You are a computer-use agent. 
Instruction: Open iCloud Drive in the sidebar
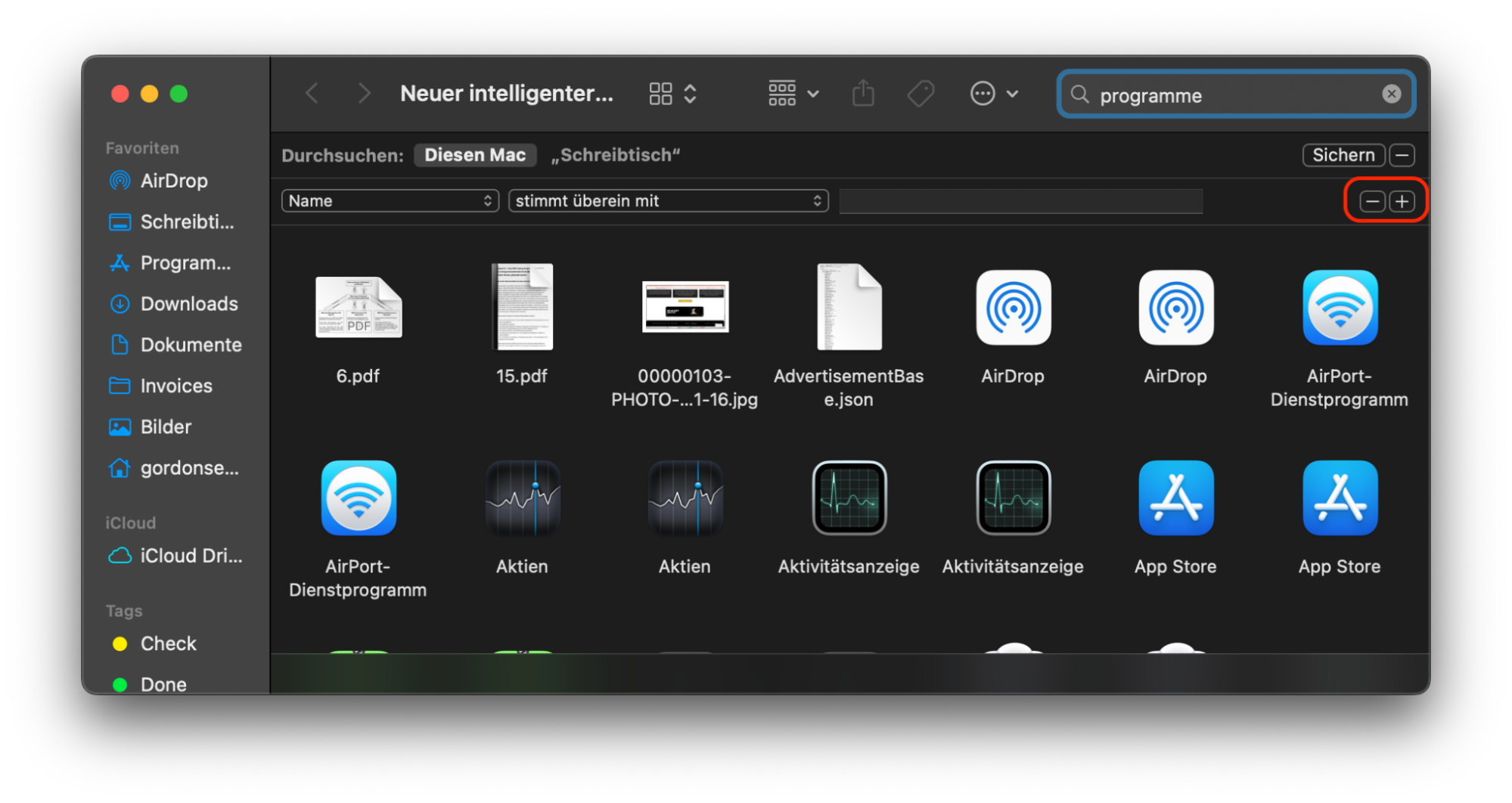tap(191, 555)
